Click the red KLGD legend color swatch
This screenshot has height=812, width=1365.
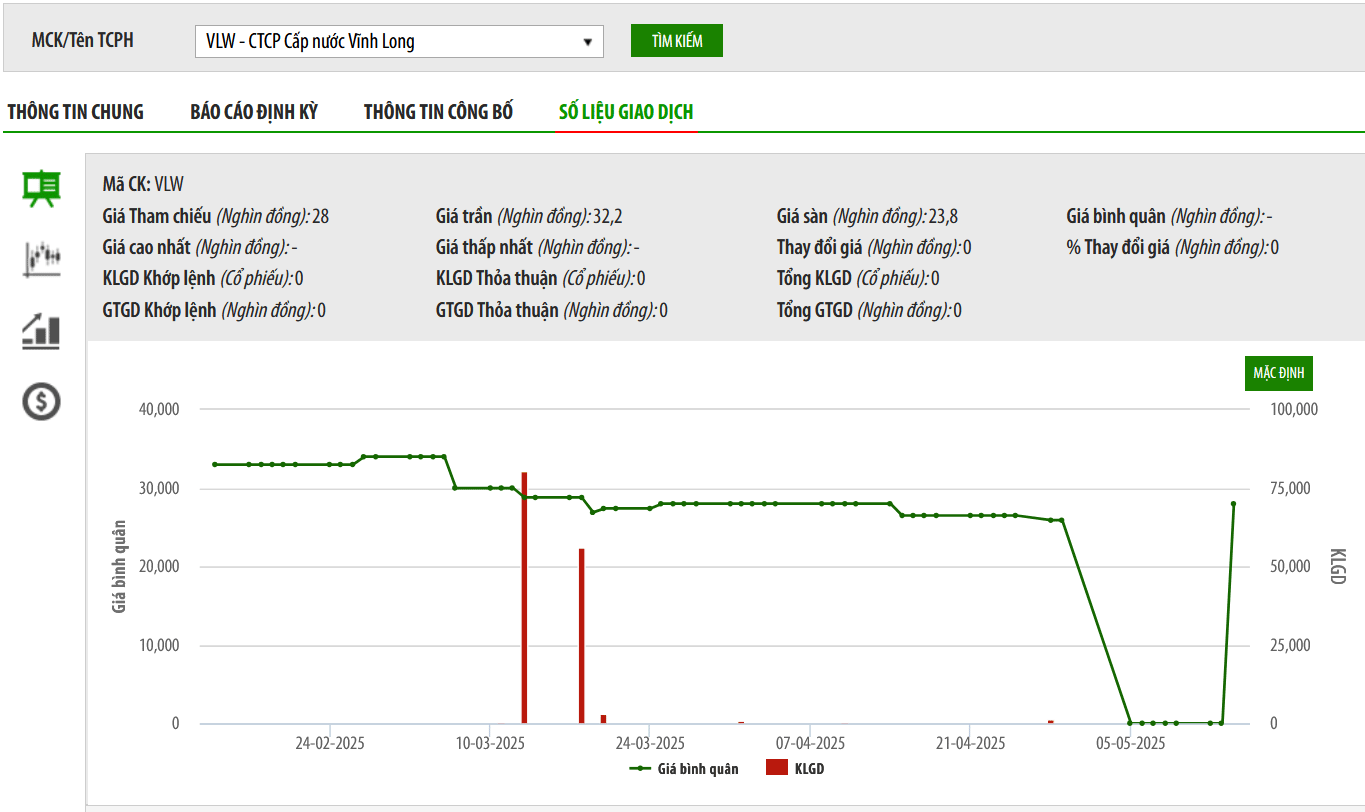tap(777, 769)
